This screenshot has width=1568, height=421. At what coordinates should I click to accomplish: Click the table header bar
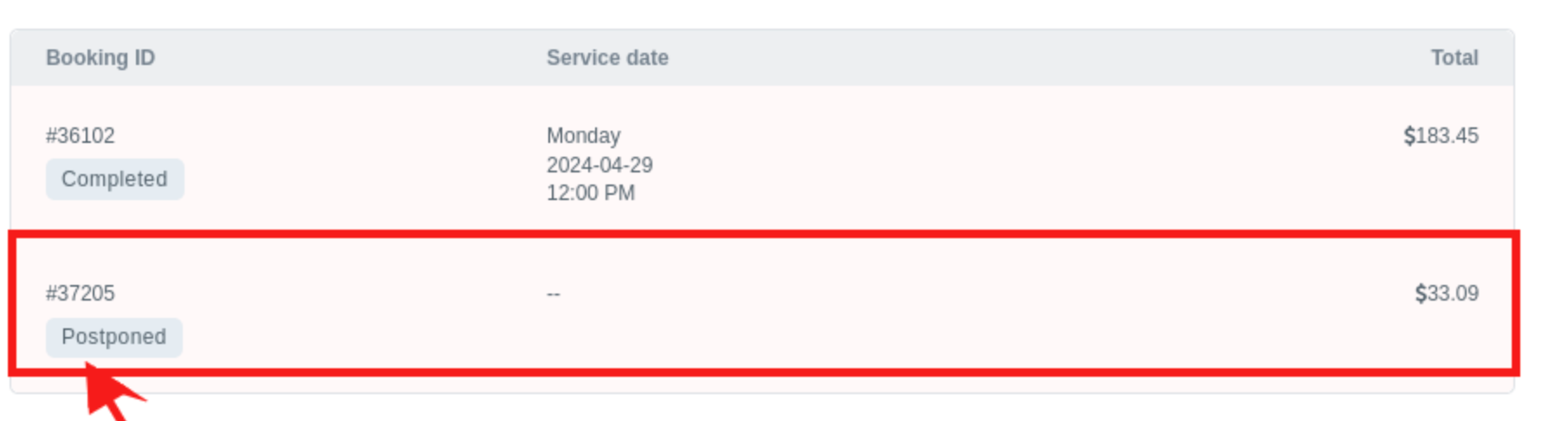click(x=763, y=58)
